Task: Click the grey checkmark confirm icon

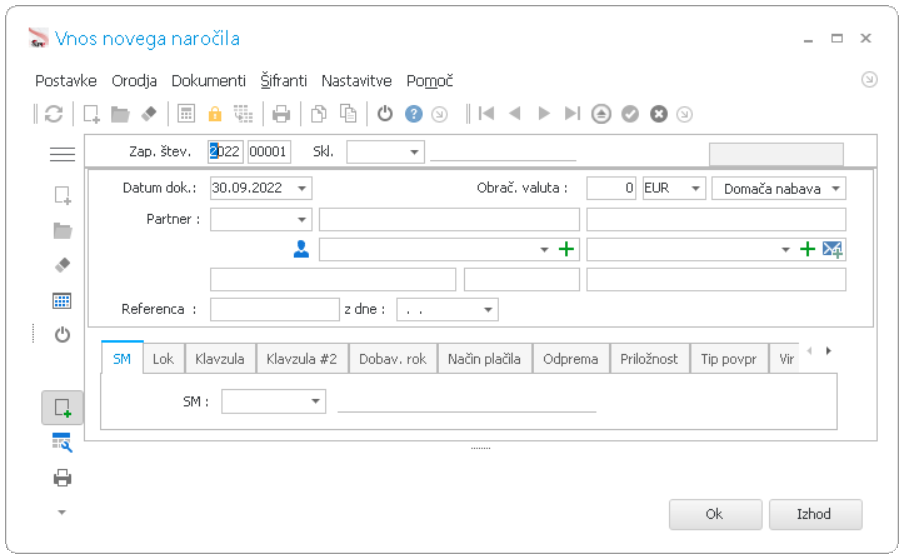Action: [630, 114]
